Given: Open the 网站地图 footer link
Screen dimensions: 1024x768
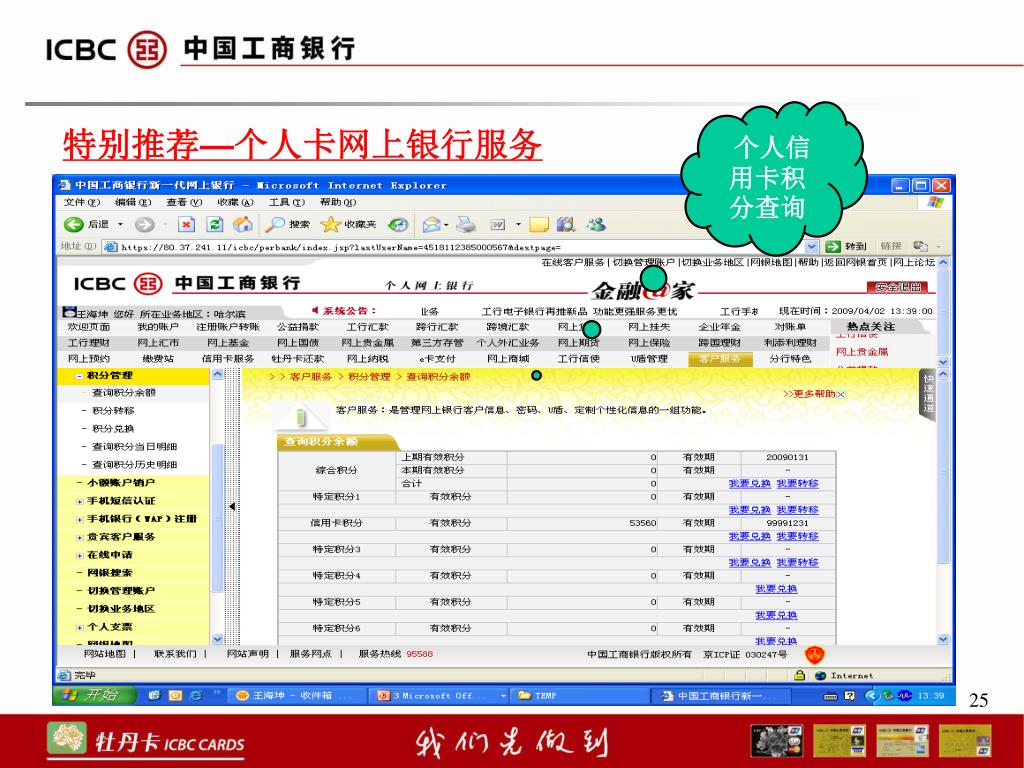Looking at the screenshot, I should click(104, 654).
